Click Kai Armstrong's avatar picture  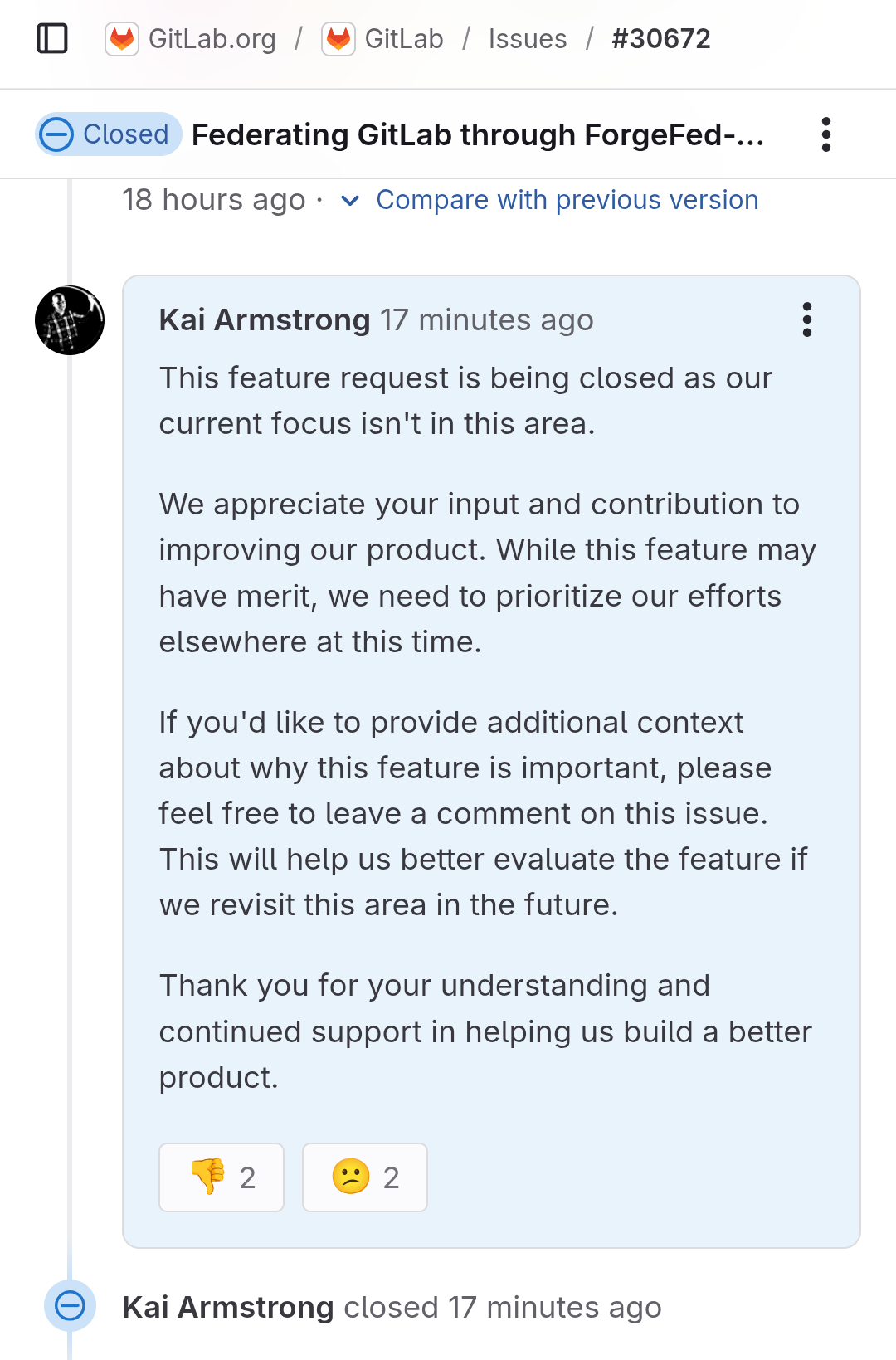tap(70, 320)
